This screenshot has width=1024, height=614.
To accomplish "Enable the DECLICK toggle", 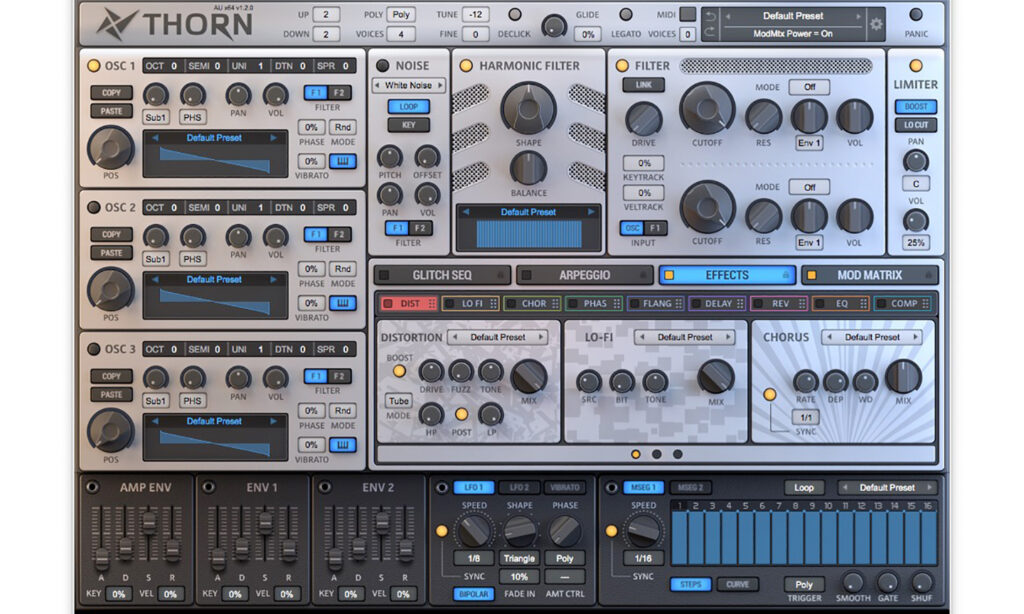I will [515, 14].
